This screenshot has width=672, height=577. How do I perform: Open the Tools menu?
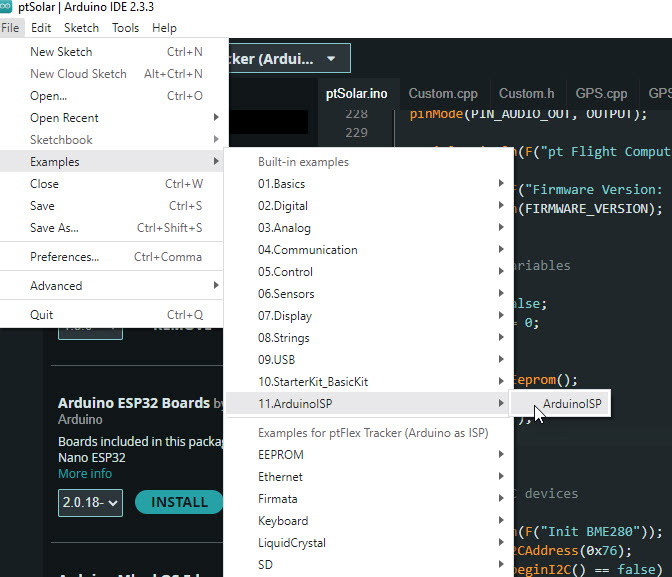click(x=126, y=28)
